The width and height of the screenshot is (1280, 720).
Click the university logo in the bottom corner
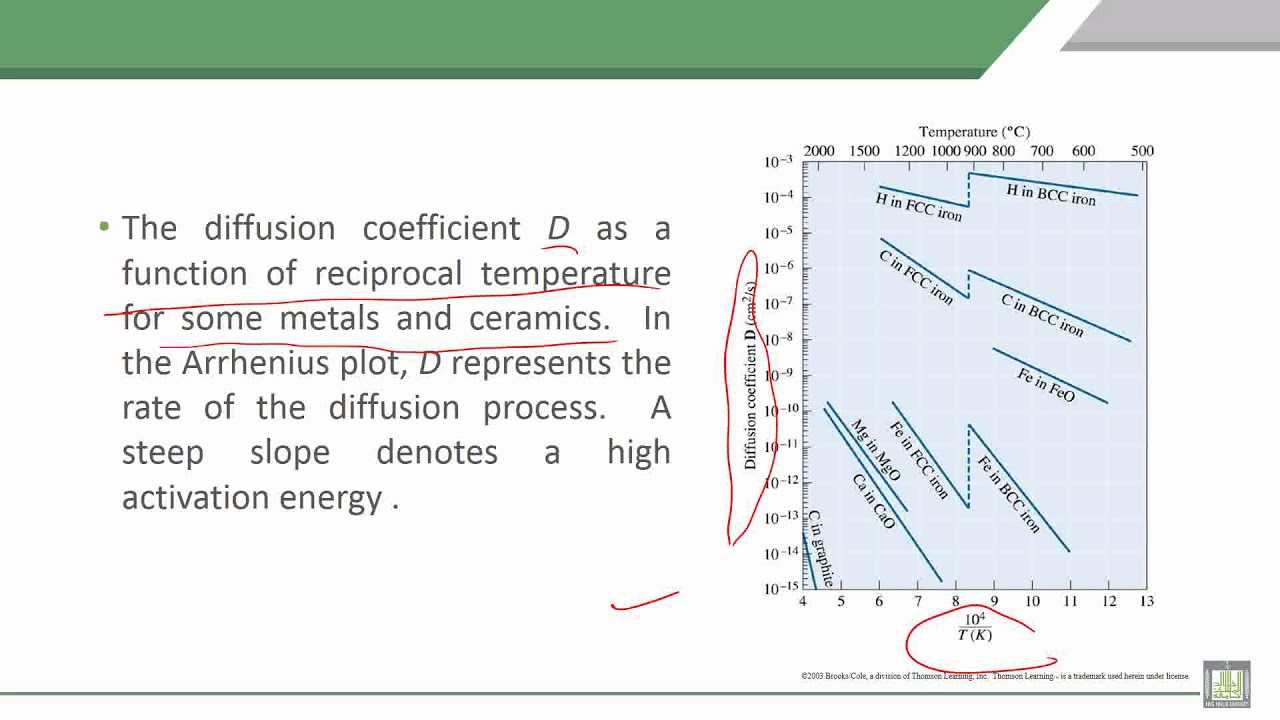click(1227, 685)
